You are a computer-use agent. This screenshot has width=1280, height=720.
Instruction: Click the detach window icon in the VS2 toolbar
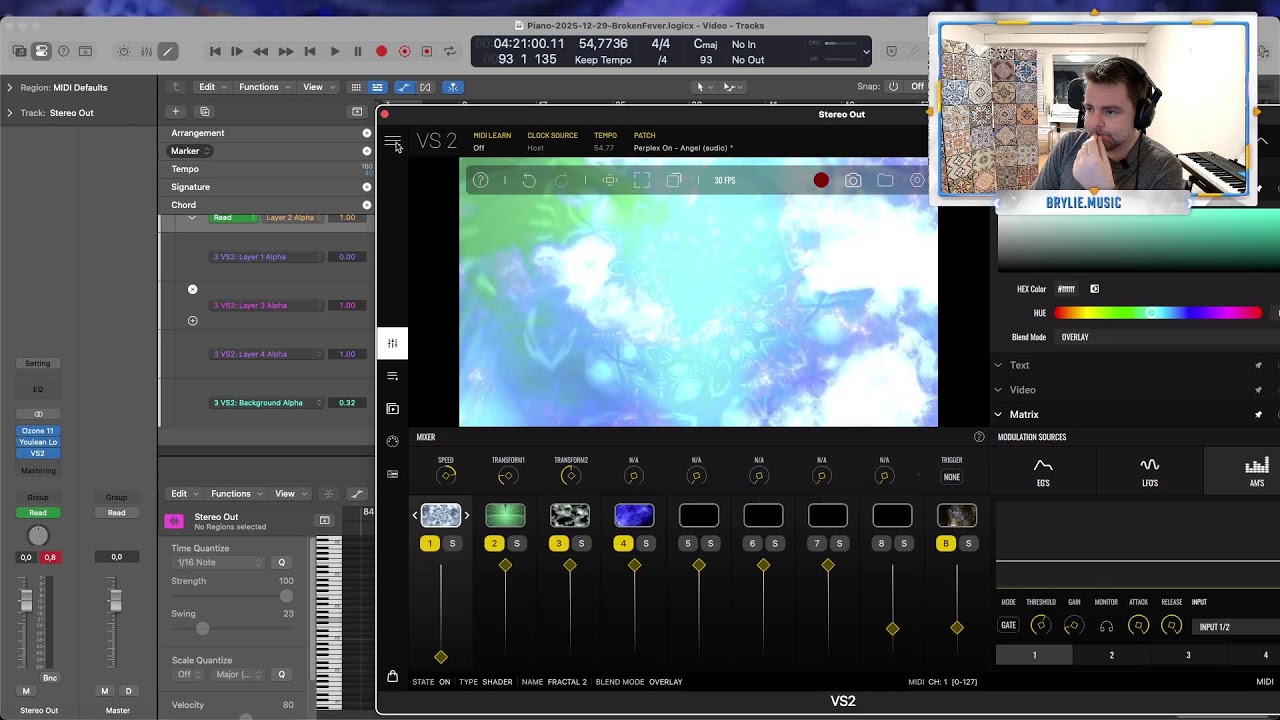[674, 180]
